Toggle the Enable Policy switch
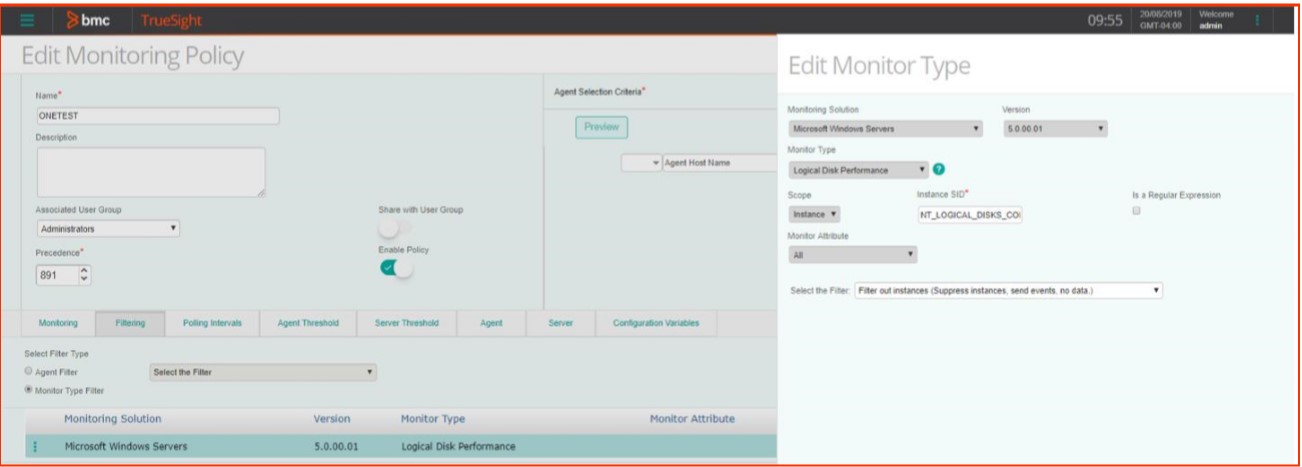The height and width of the screenshot is (467, 1302). point(396,268)
